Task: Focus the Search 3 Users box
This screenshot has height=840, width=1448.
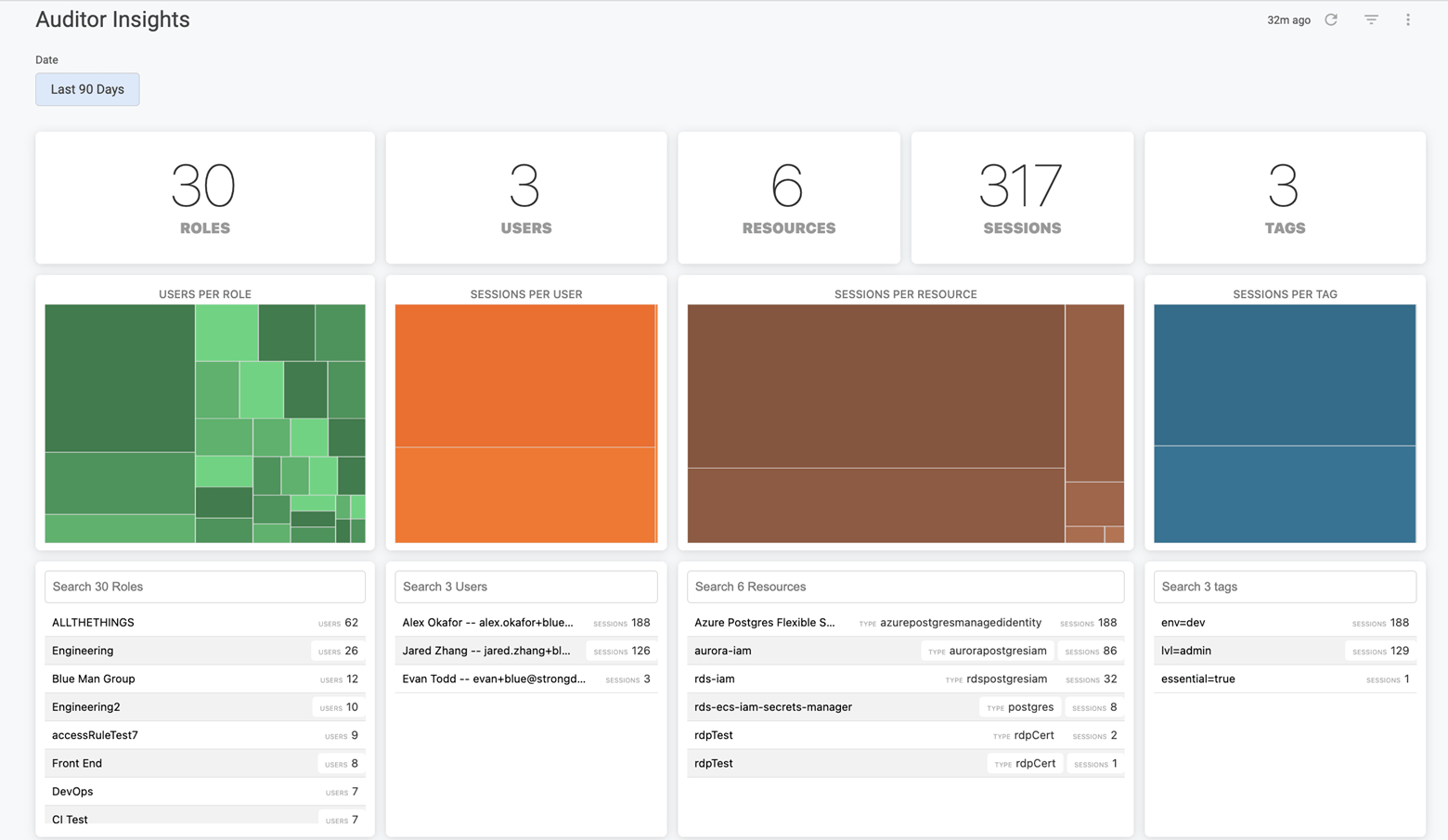Action: pyautogui.click(x=525, y=587)
